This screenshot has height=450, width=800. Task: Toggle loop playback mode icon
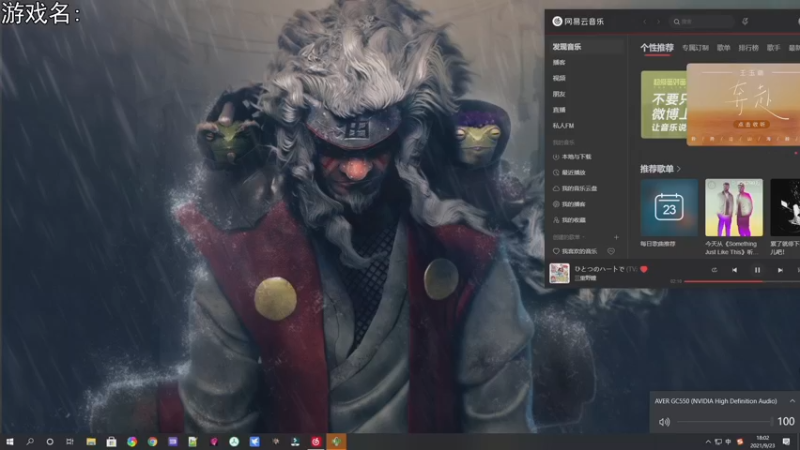714,270
